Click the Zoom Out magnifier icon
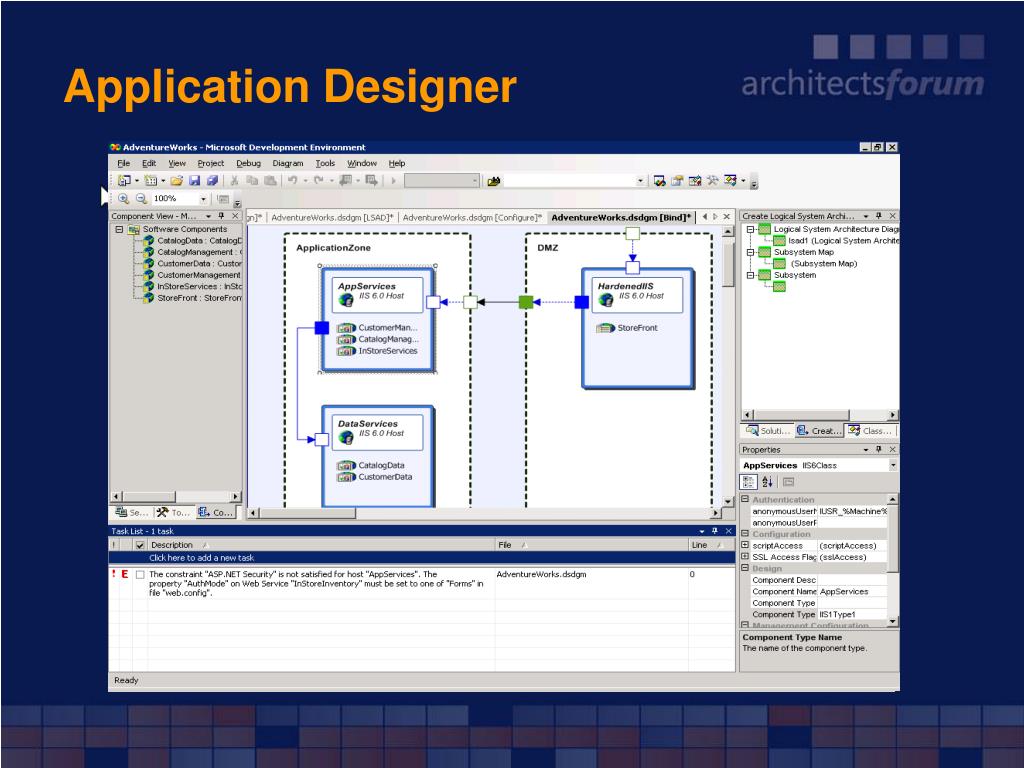Viewport: 1024px width, 768px height. pos(141,199)
